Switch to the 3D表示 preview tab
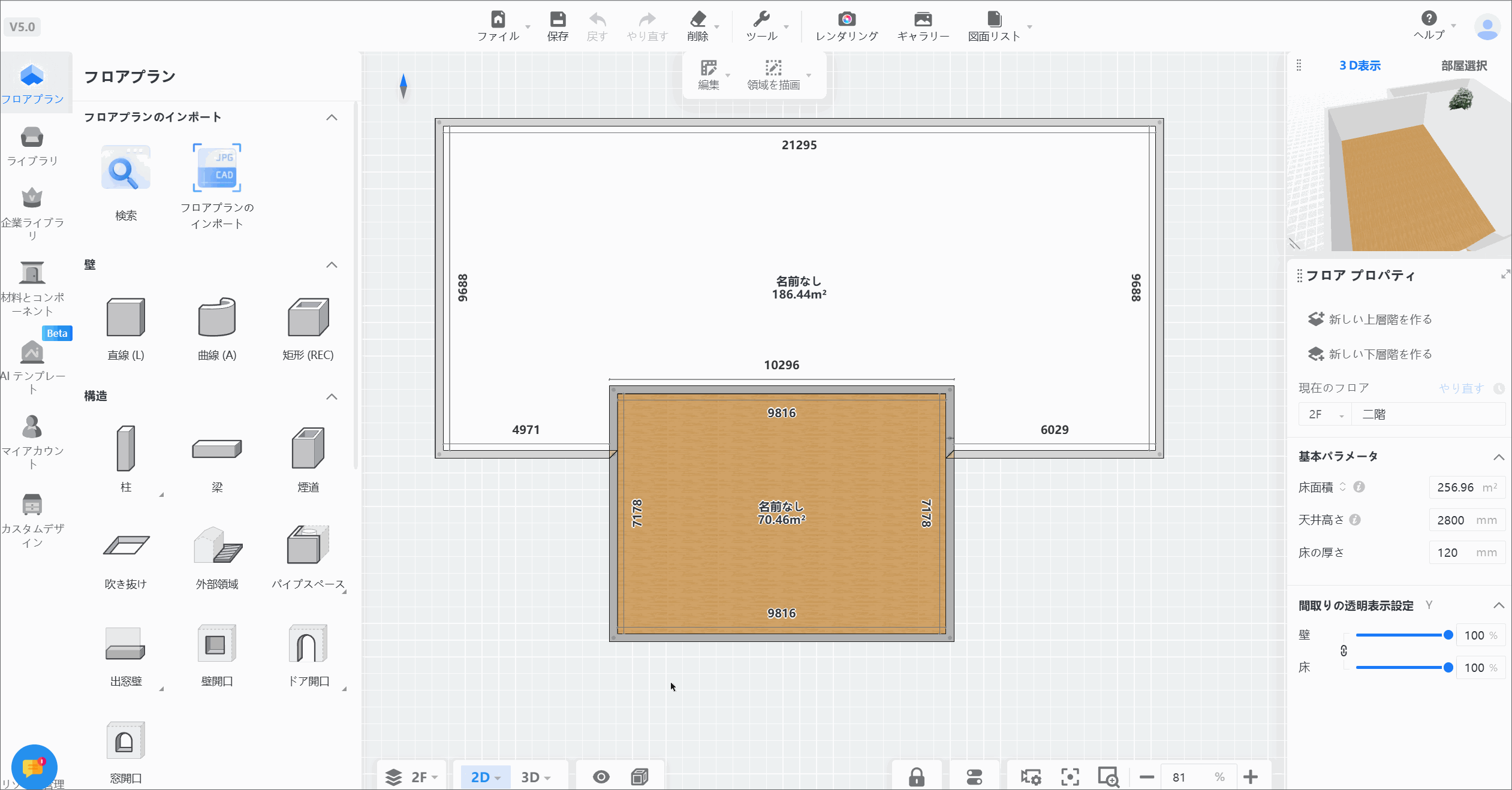This screenshot has width=1512, height=790. click(x=1360, y=66)
